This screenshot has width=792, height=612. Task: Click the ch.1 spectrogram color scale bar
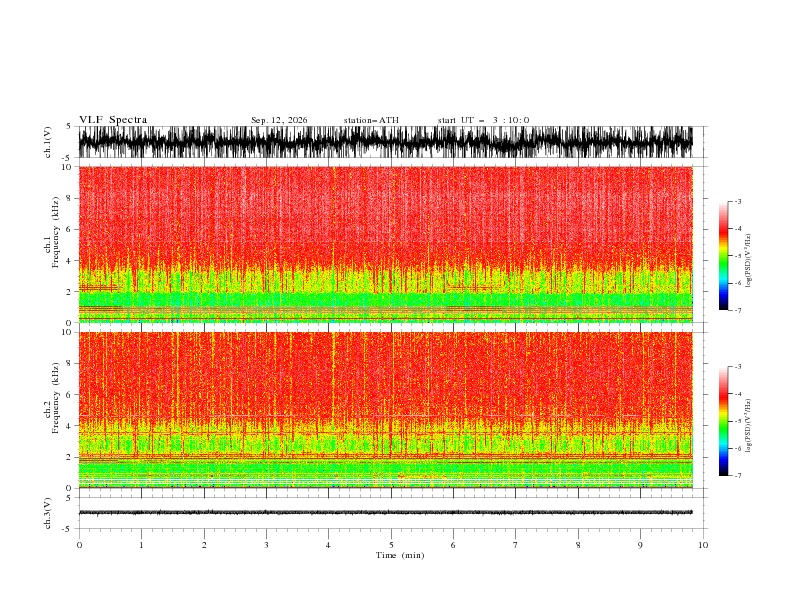[x=723, y=256]
